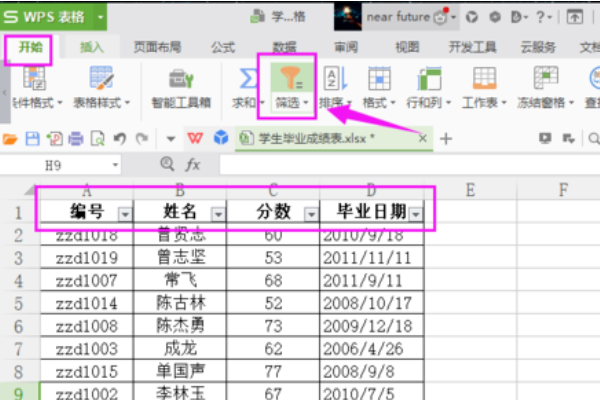Open Table Styles gallery

[101, 78]
